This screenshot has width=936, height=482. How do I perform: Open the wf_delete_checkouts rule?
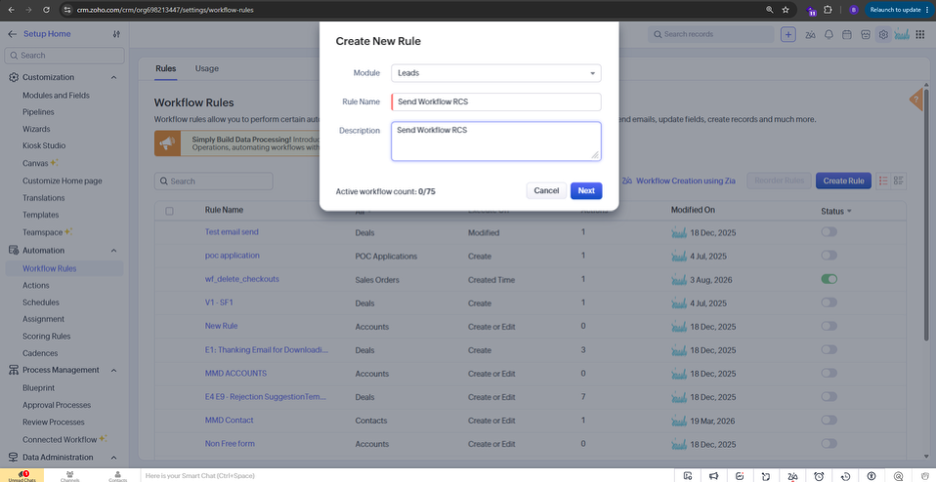(242, 279)
